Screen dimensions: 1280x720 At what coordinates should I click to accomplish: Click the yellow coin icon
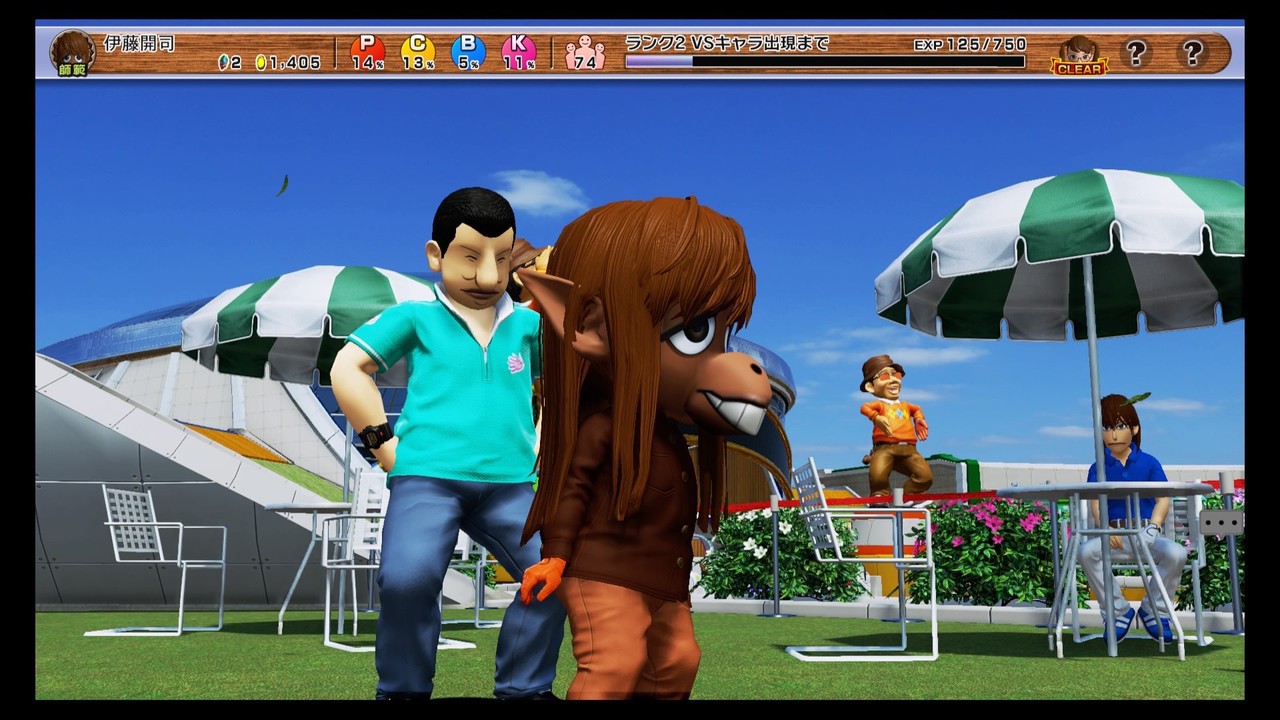coord(261,63)
